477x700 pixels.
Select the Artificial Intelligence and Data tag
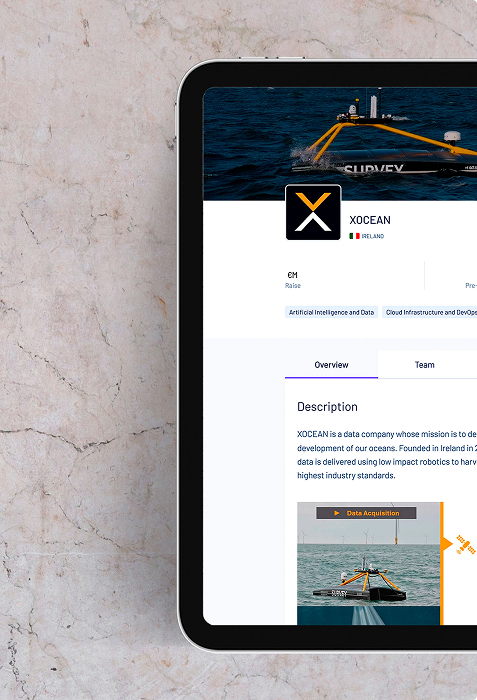tap(331, 312)
